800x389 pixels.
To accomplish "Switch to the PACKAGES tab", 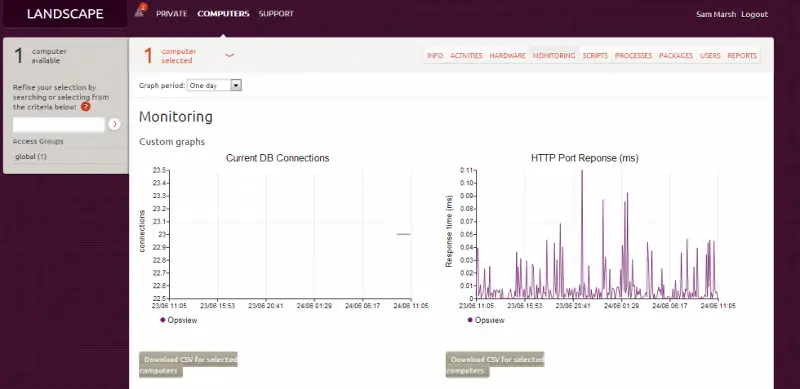I will 676,56.
